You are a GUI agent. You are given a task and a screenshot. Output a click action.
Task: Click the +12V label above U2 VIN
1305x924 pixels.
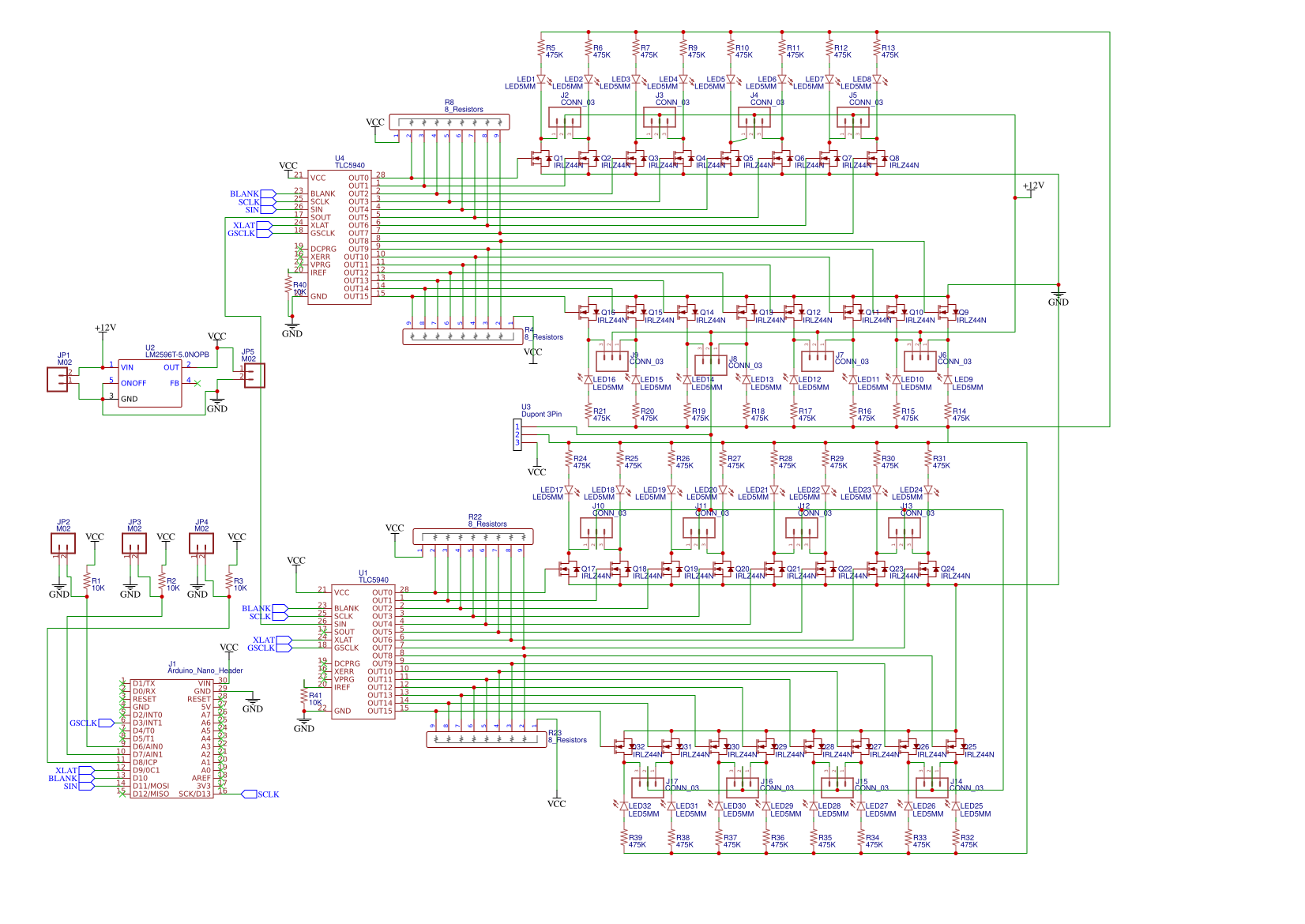105,328
